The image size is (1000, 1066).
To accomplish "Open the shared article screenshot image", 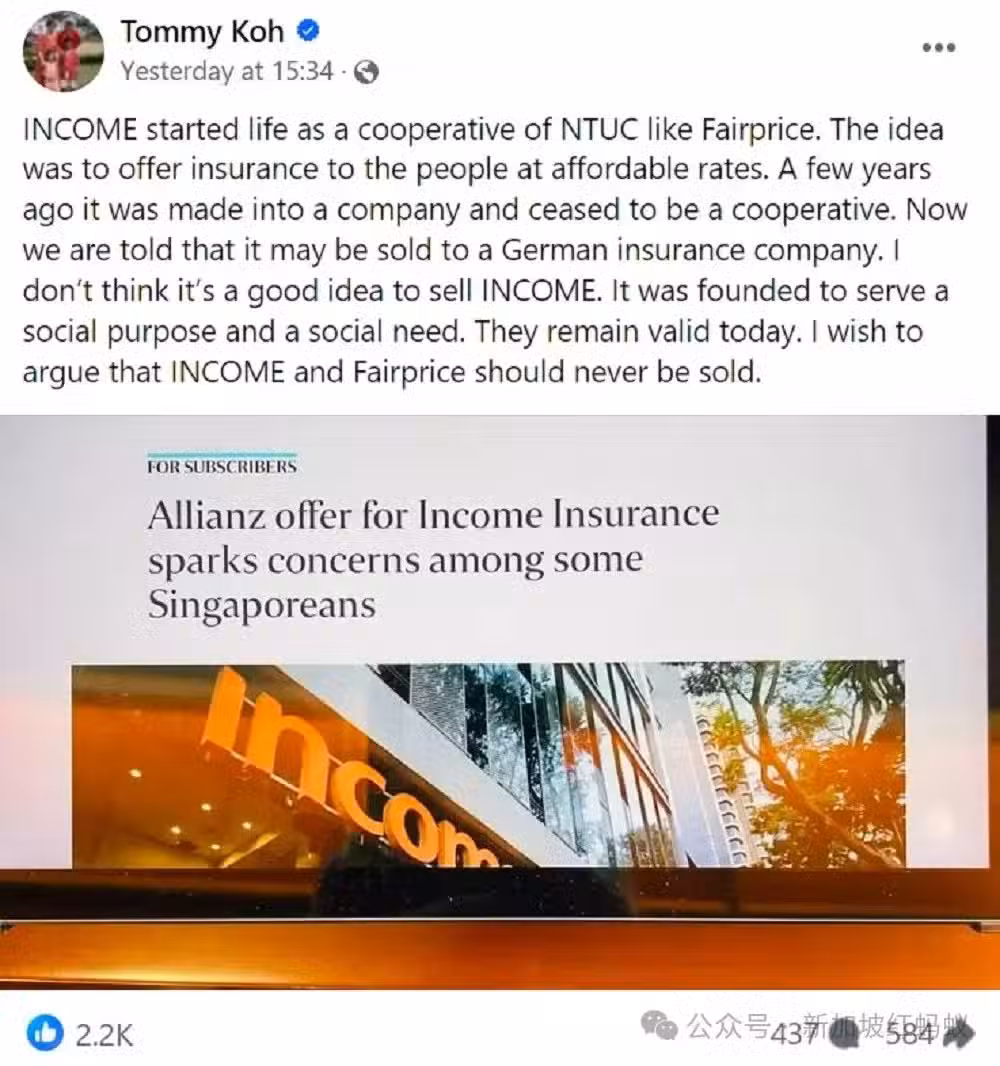I will coord(500,702).
